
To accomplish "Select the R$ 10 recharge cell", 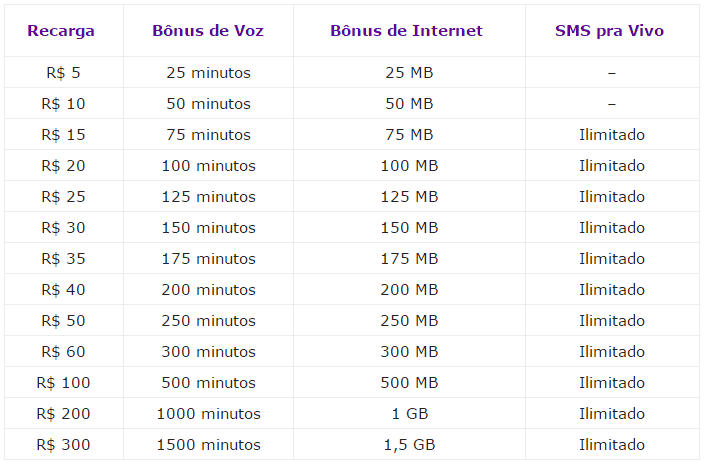I will coord(63,104).
